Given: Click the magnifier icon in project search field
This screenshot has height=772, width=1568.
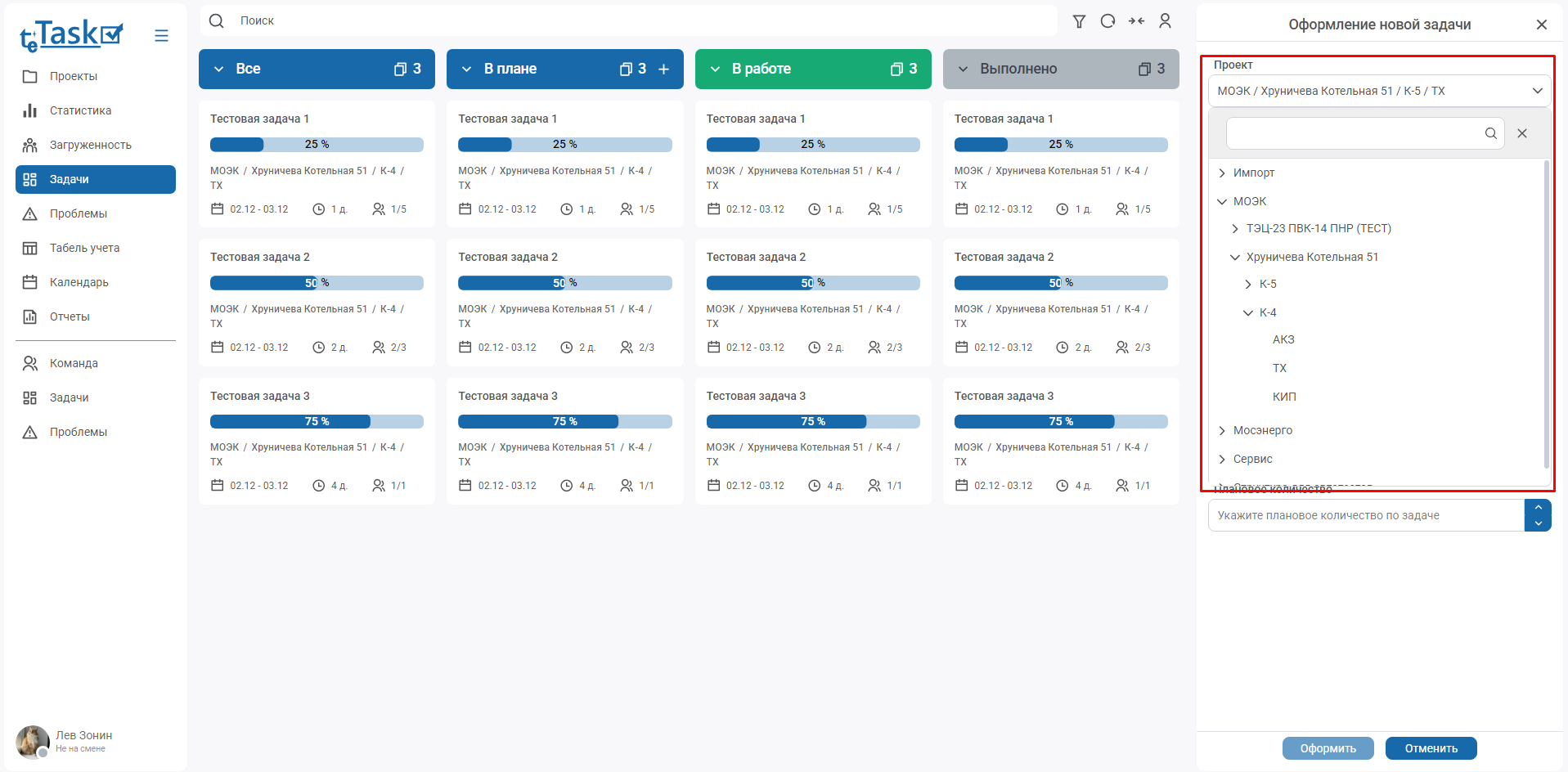Looking at the screenshot, I should [x=1490, y=133].
